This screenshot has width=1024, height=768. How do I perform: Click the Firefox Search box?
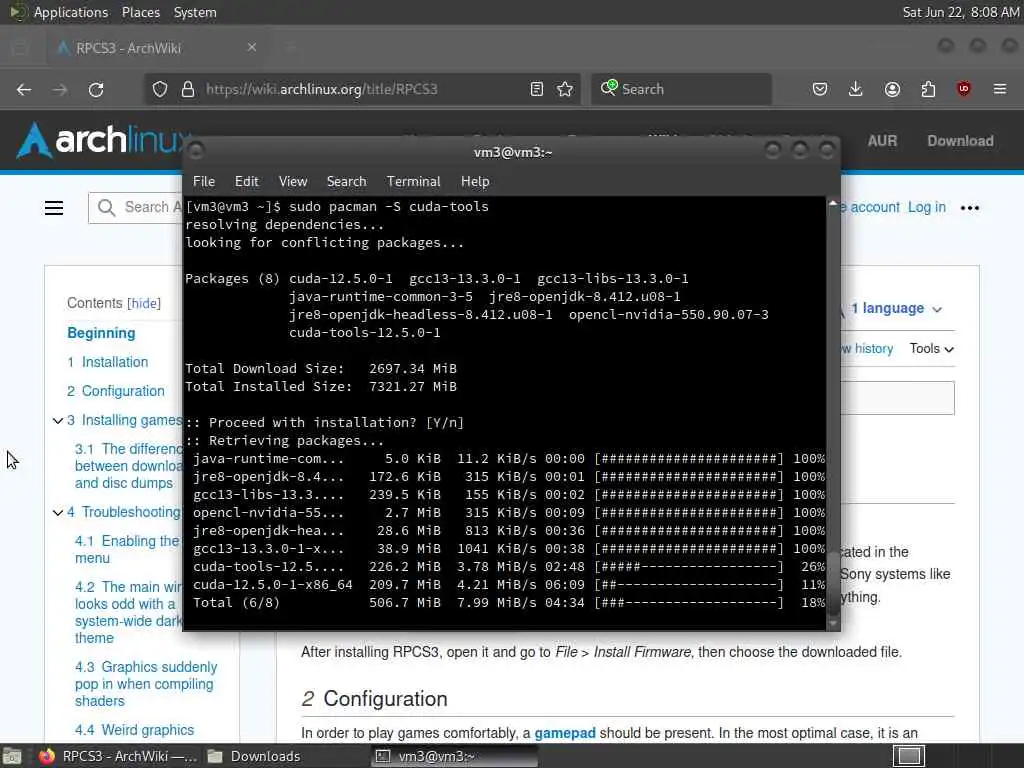coord(681,89)
